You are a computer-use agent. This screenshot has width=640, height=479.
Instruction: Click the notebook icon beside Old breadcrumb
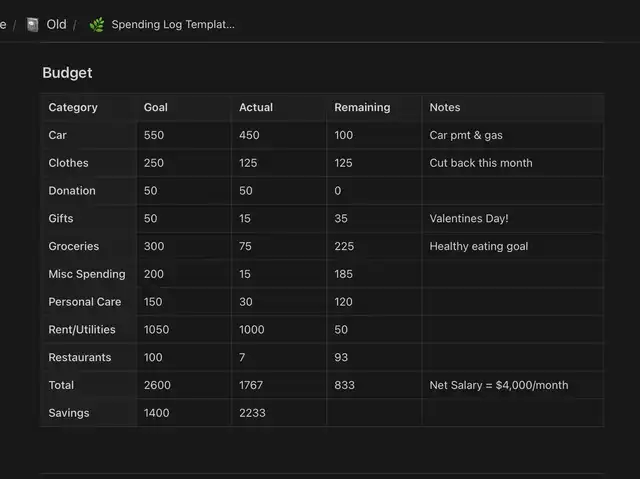(x=33, y=24)
